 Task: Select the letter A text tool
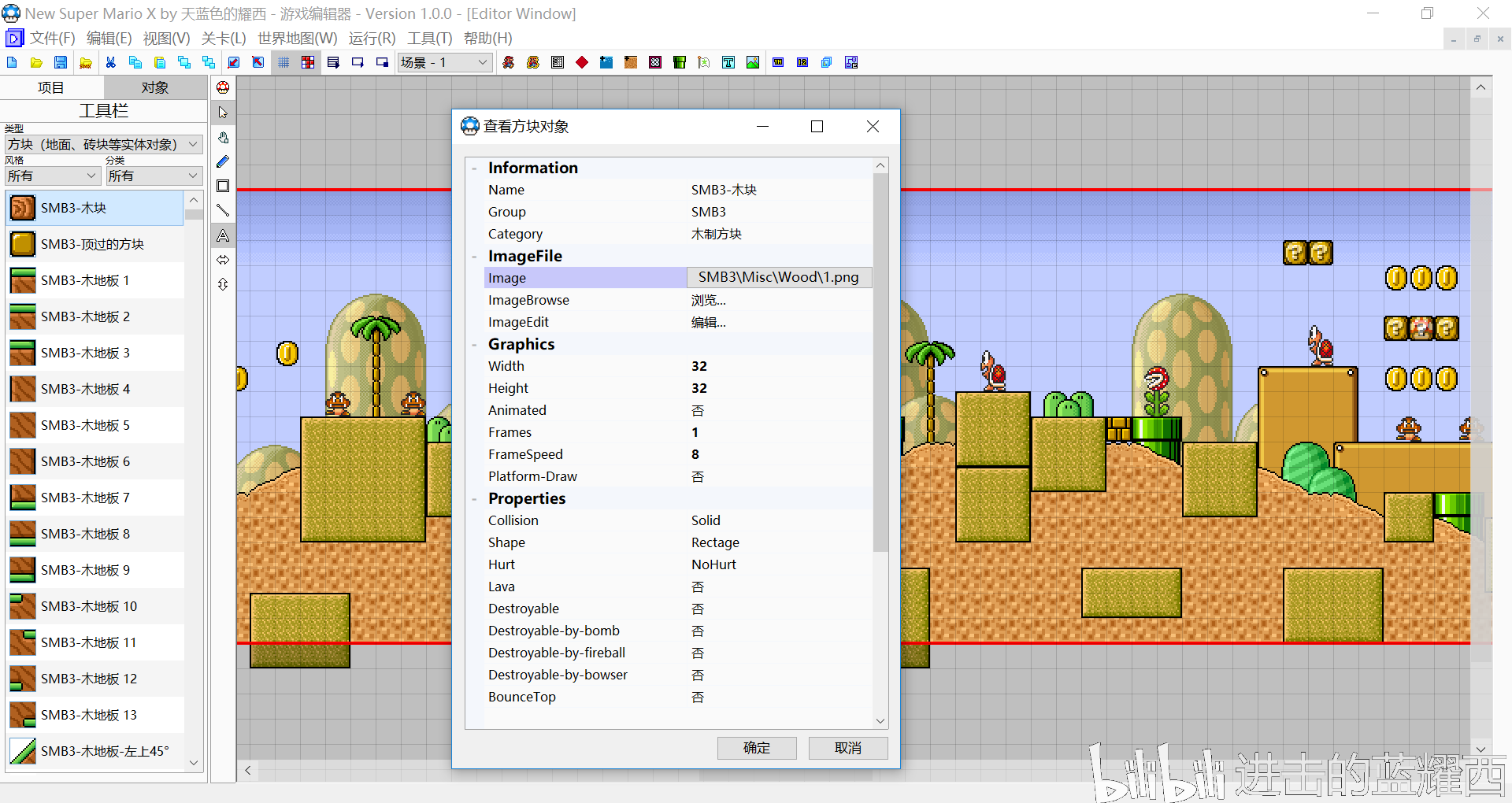point(224,235)
